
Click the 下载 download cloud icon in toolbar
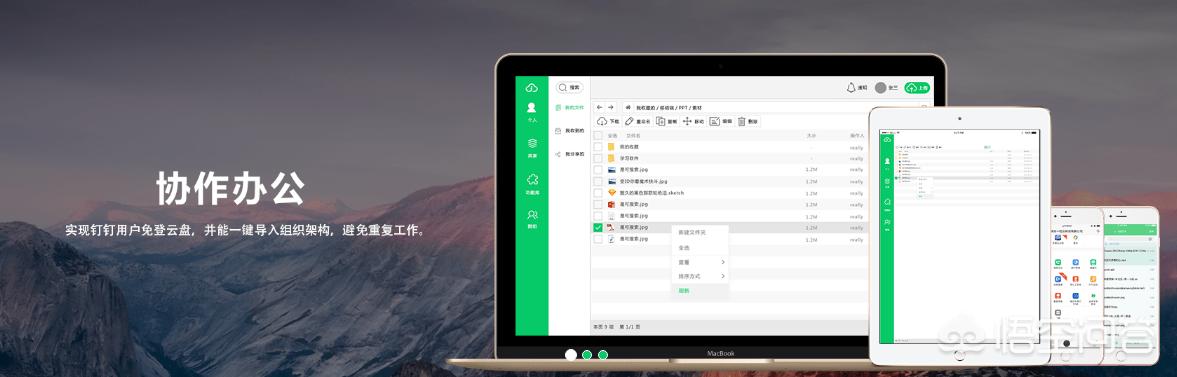[602, 121]
